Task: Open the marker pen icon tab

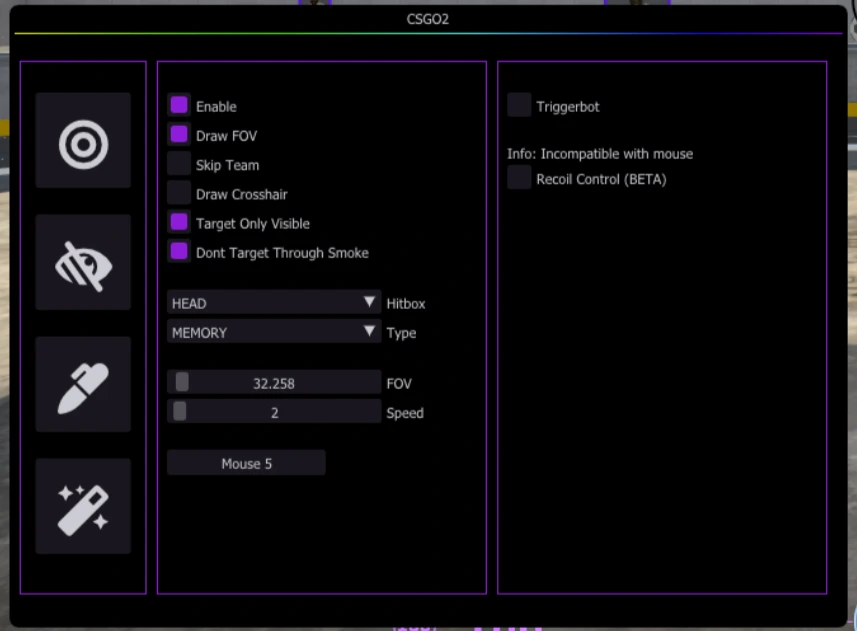Action: [x=83, y=384]
